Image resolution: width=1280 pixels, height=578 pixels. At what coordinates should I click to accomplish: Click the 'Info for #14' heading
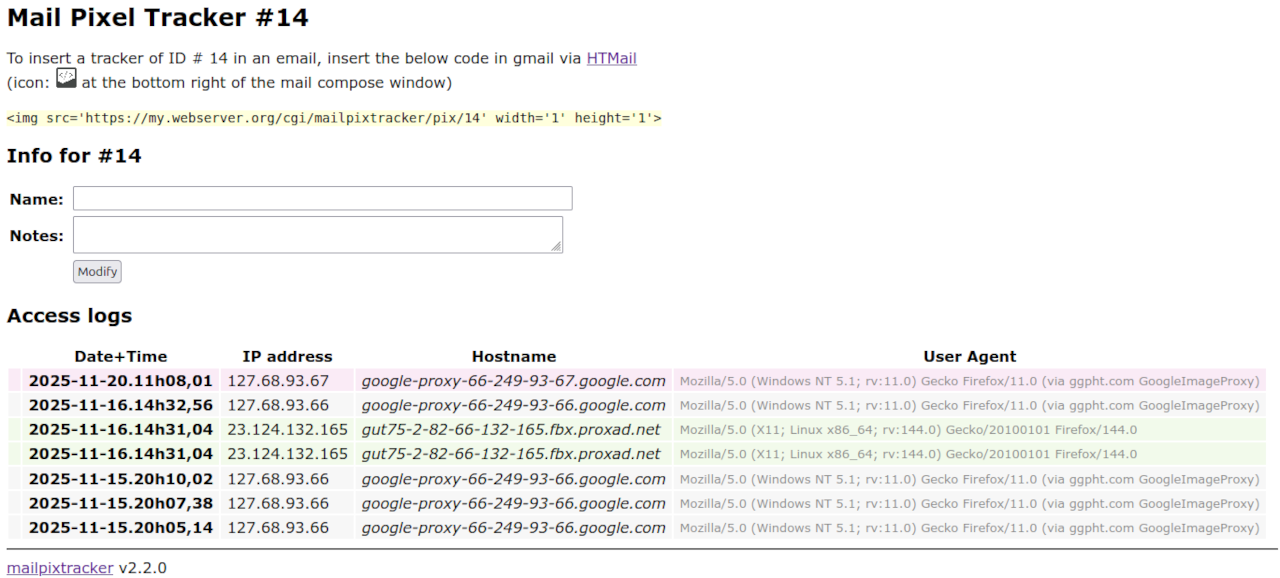pyautogui.click(x=74, y=155)
